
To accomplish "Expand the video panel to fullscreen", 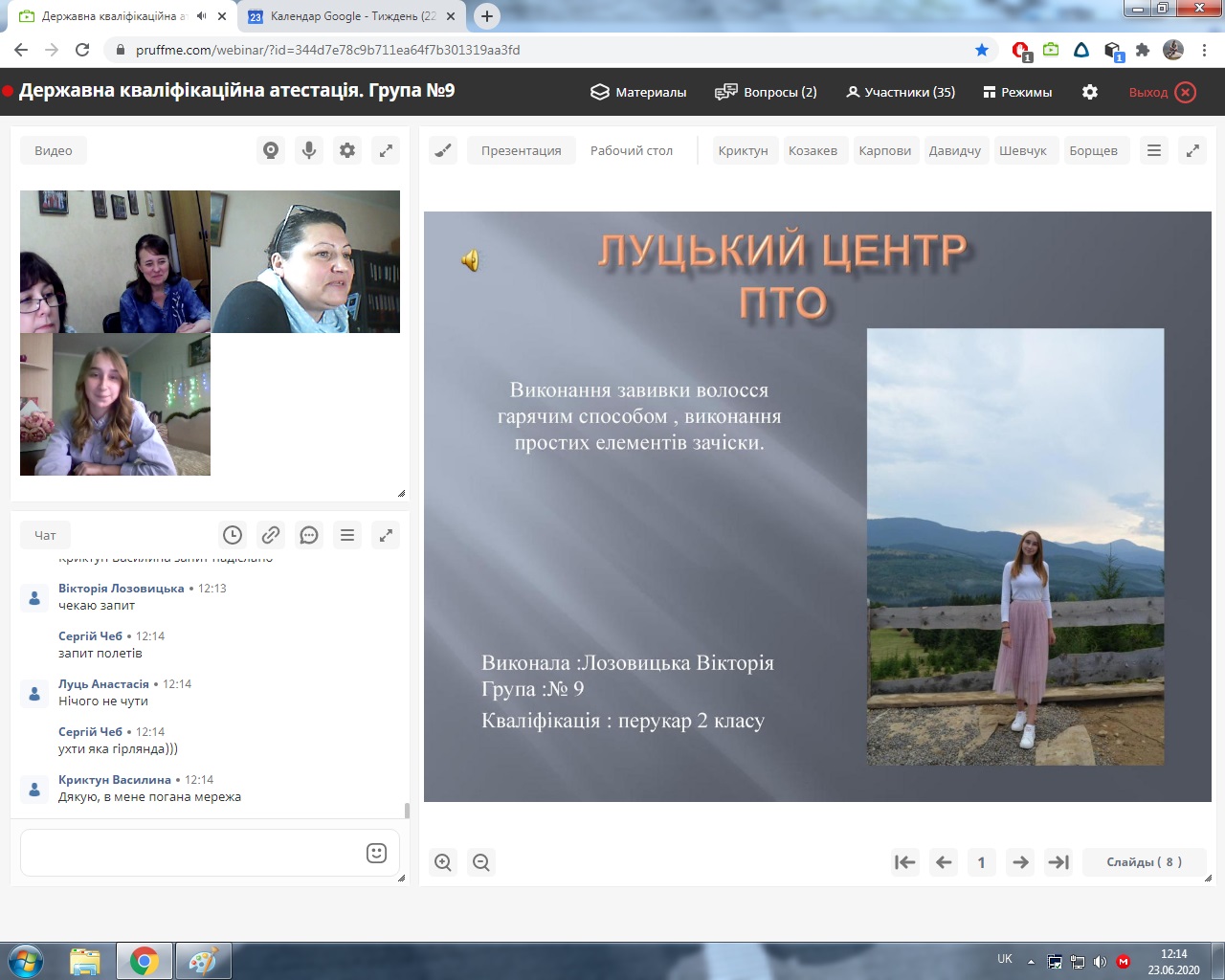I will 386,150.
